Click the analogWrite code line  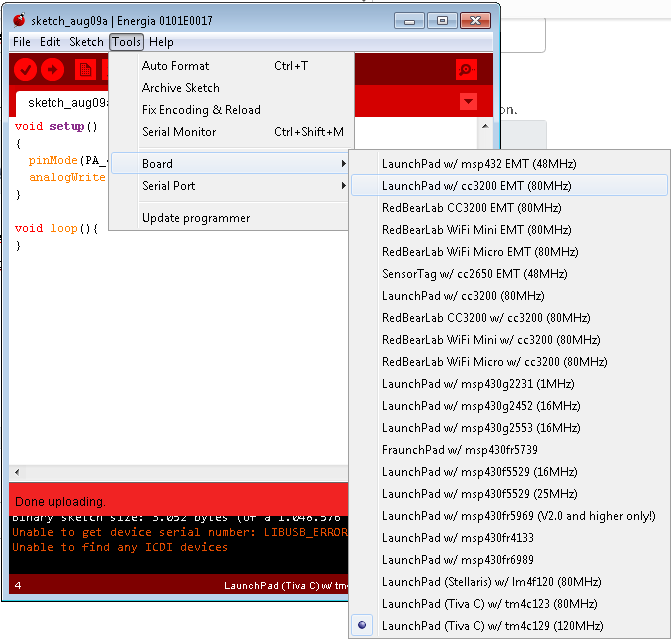tap(67, 177)
